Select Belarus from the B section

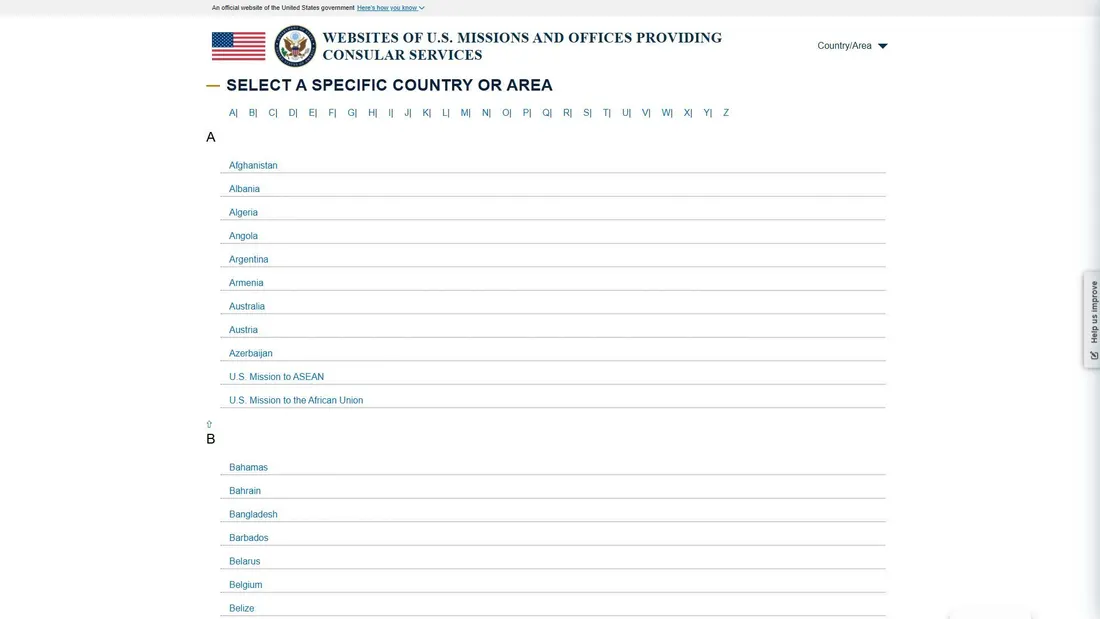pyautogui.click(x=245, y=561)
